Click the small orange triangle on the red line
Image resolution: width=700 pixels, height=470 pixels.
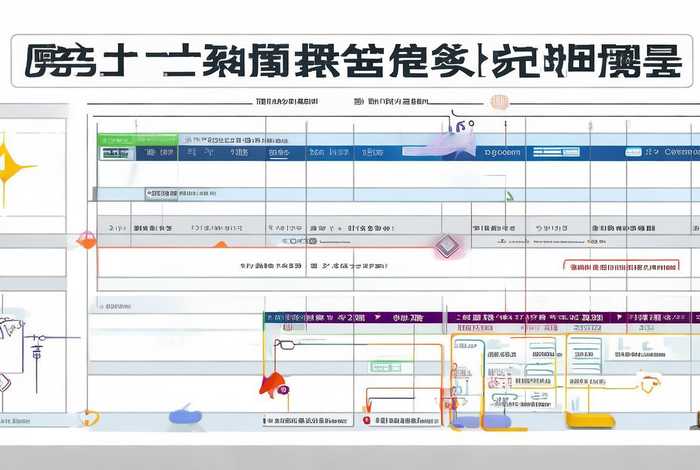point(221,244)
